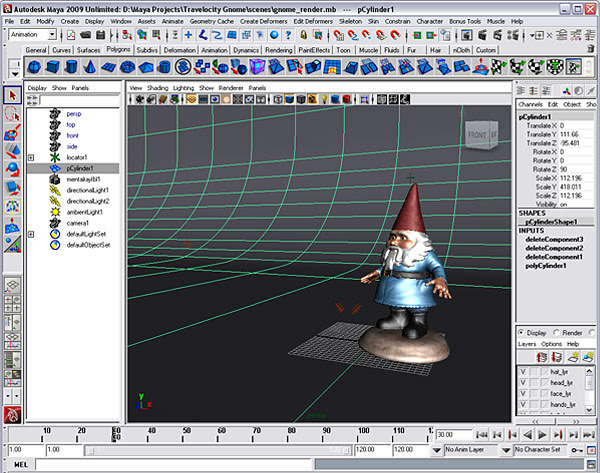Open the Skeleton menu

[x=350, y=21]
